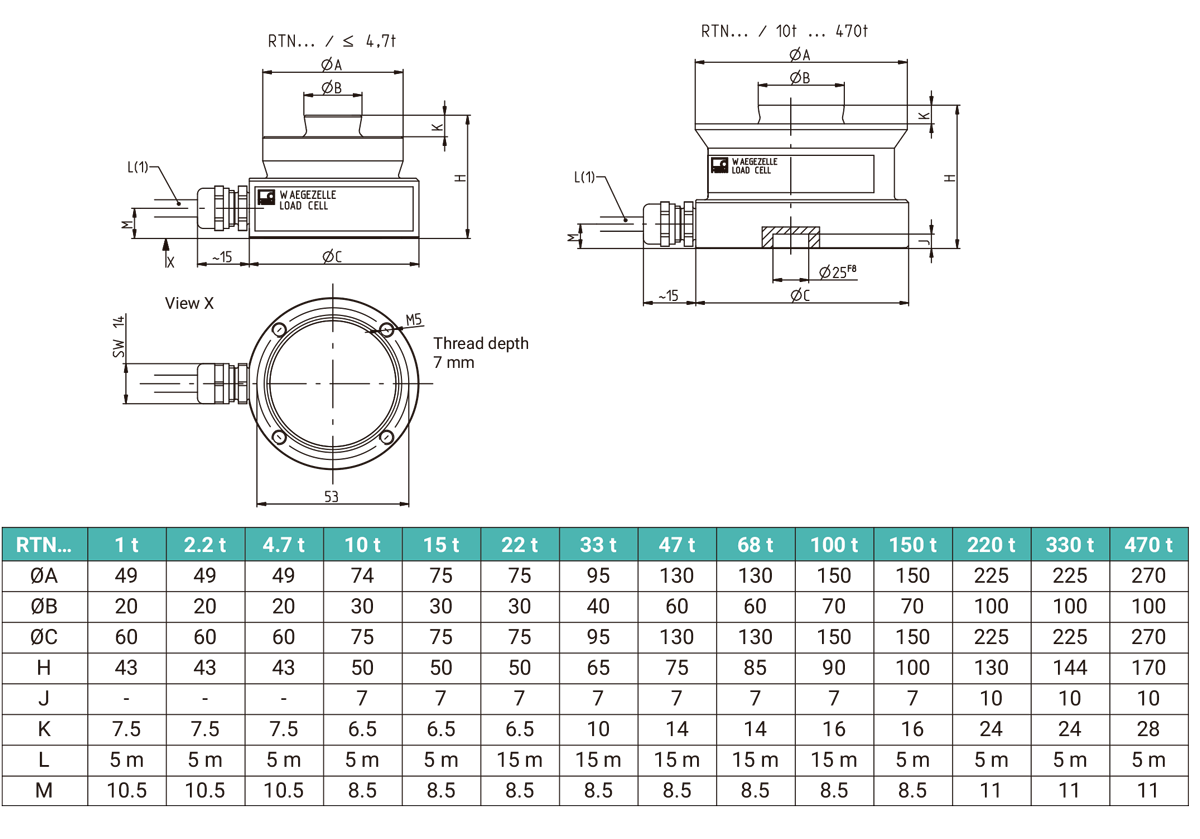1200x839 pixels.
Task: Select the H value 130 for 220 t
Action: (x=991, y=668)
